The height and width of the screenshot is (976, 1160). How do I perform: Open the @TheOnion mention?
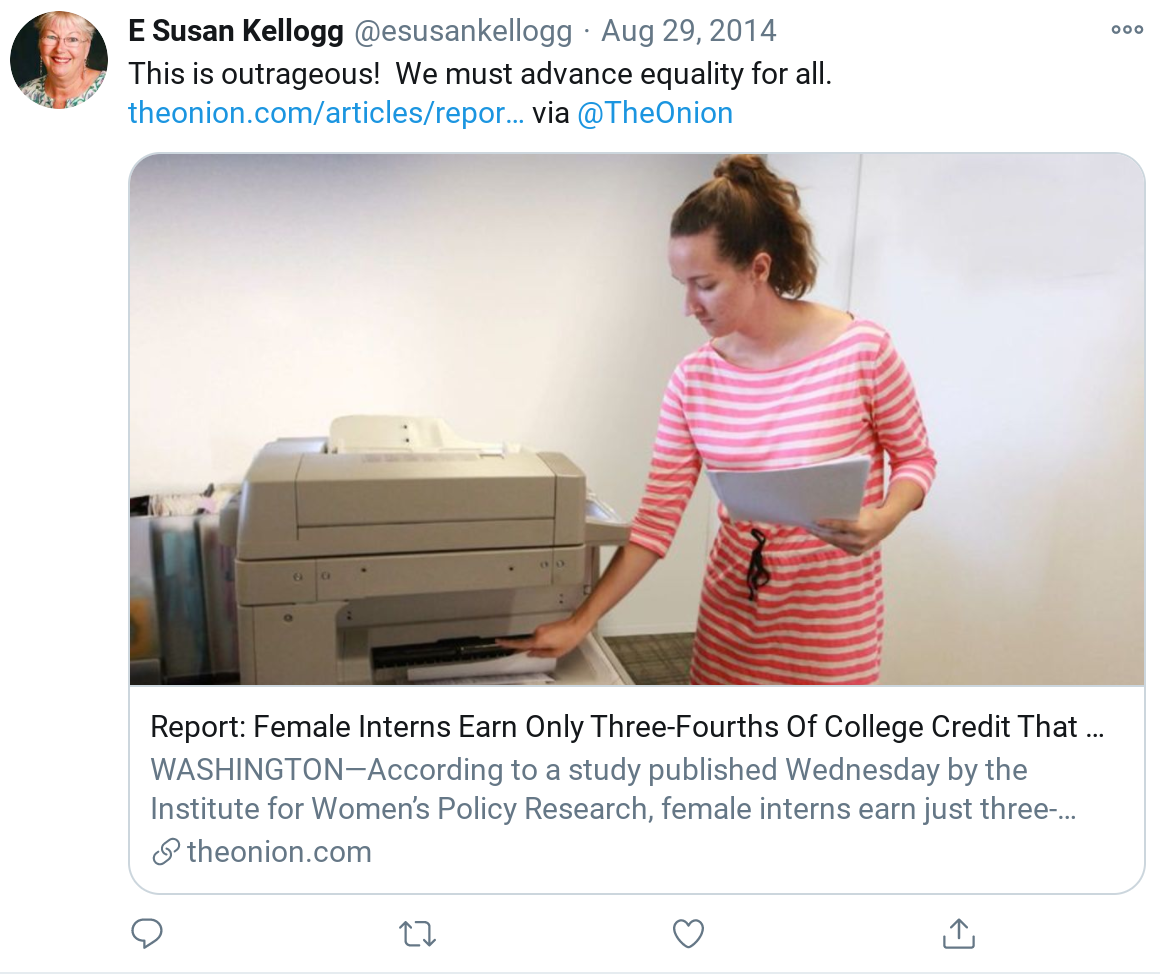[655, 113]
